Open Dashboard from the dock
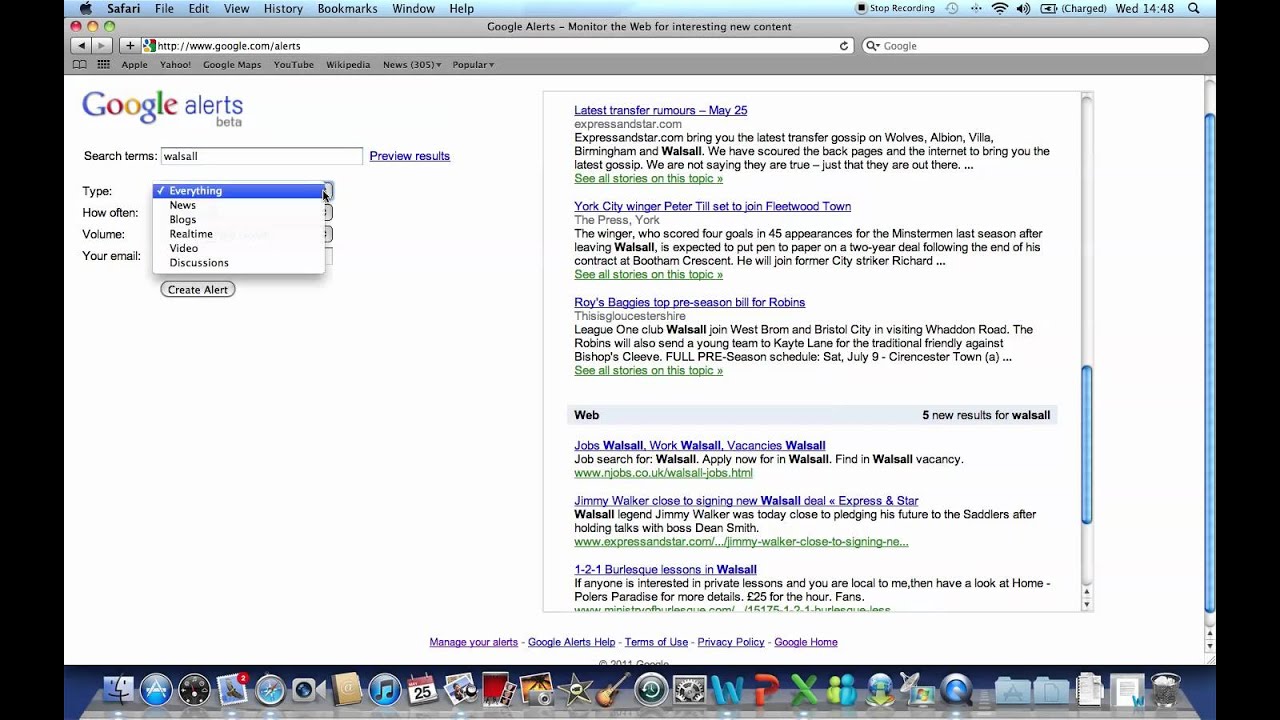The height and width of the screenshot is (720, 1280). point(194,689)
